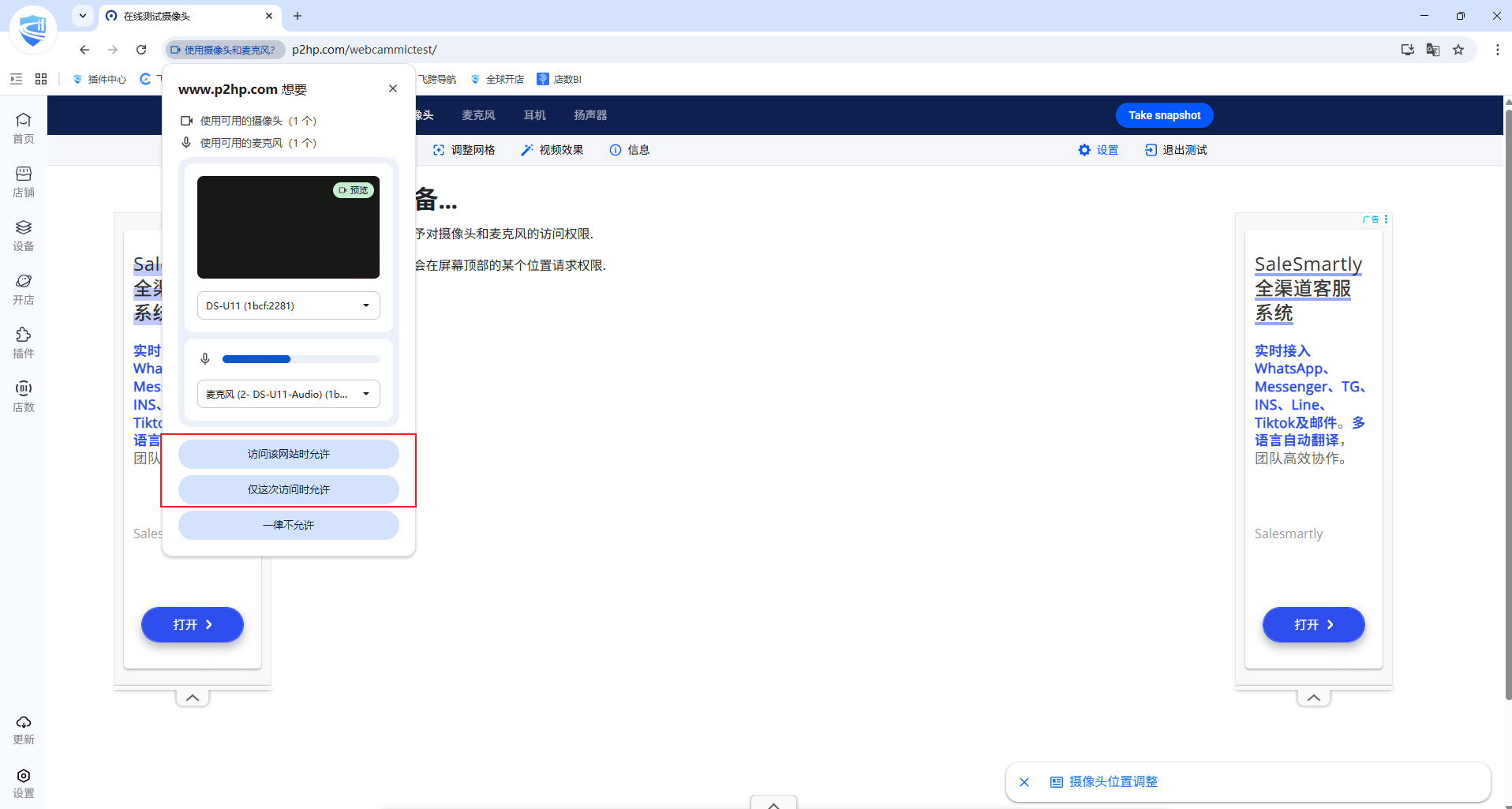This screenshot has height=809, width=1512.
Task: Switch to the 扬声器 tab
Action: click(x=590, y=115)
